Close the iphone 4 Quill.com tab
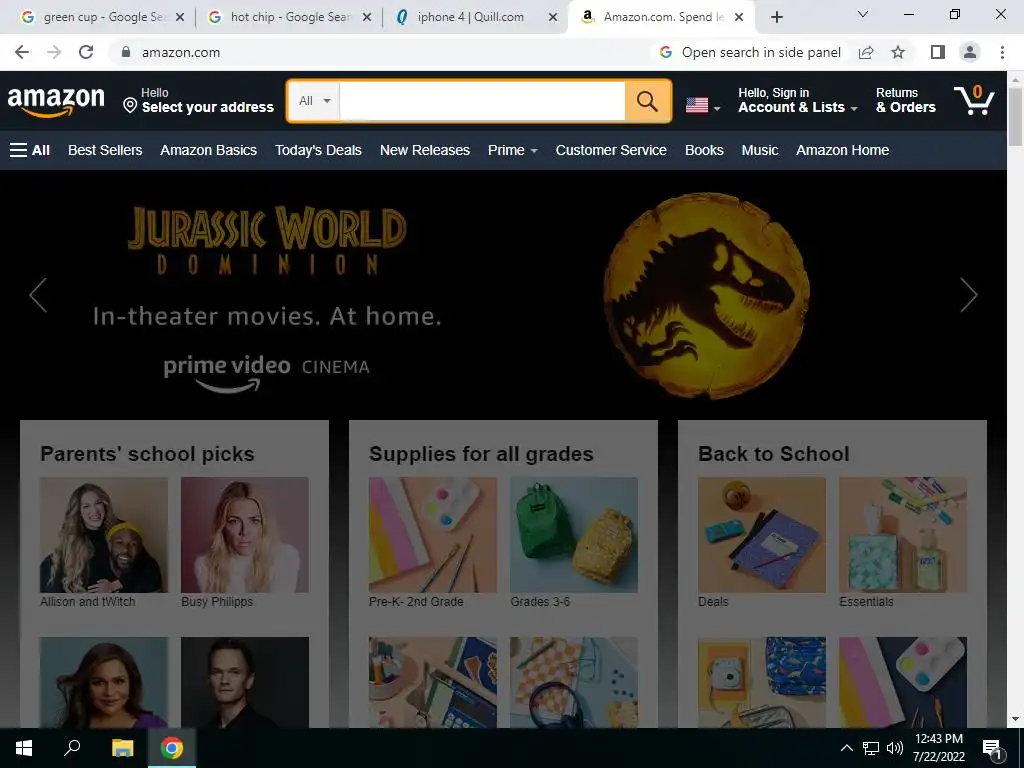The height and width of the screenshot is (768, 1024). (x=553, y=17)
